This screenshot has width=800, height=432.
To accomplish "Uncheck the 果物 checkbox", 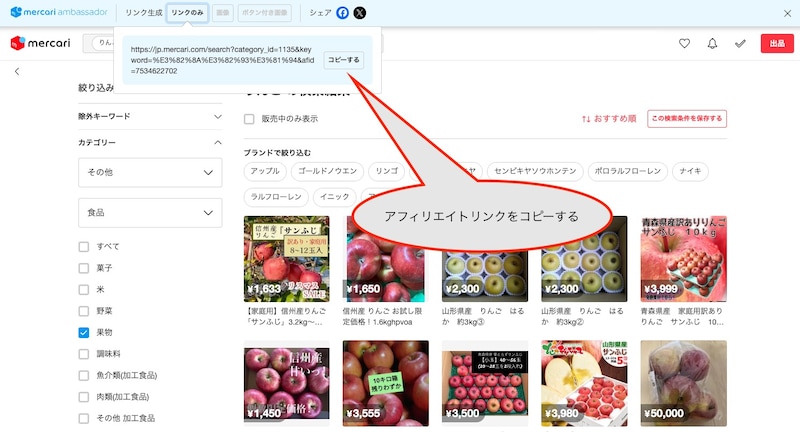I will pyautogui.click(x=84, y=333).
